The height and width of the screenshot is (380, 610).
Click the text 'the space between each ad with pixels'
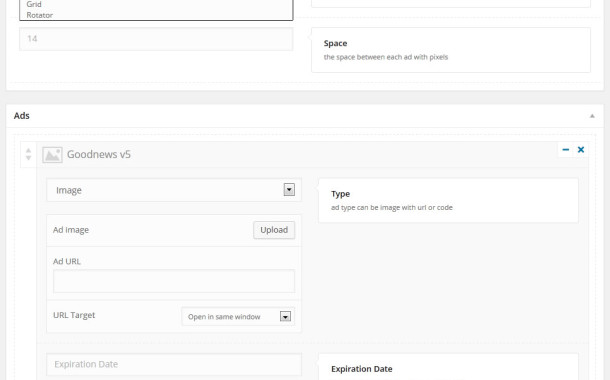[386, 57]
